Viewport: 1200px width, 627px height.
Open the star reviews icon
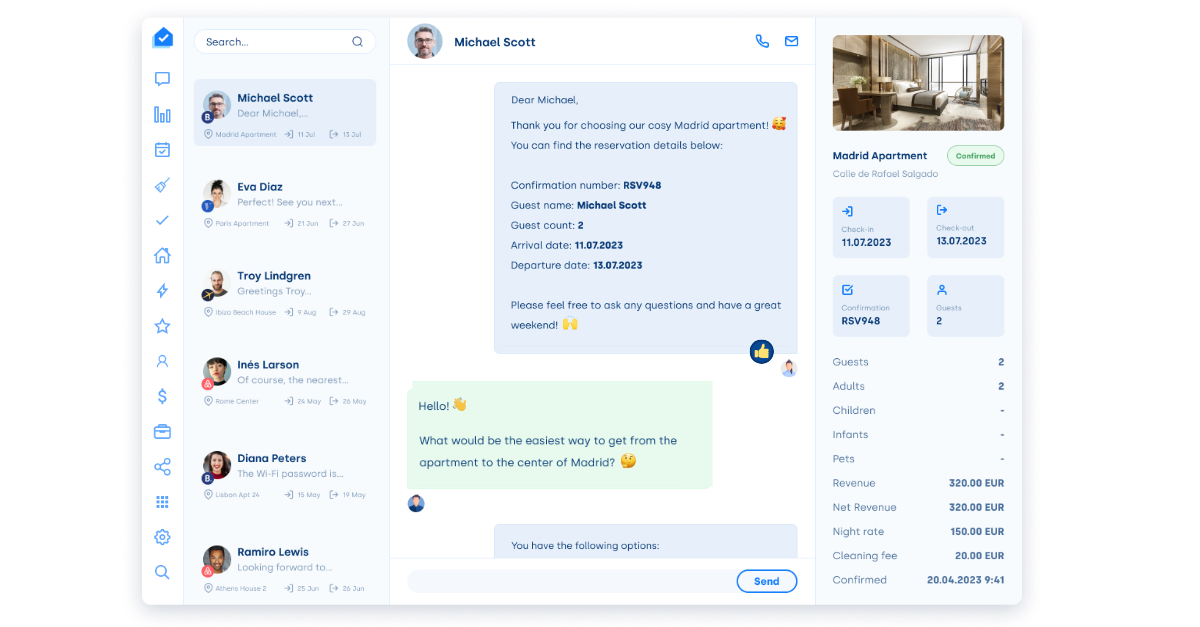coord(162,326)
